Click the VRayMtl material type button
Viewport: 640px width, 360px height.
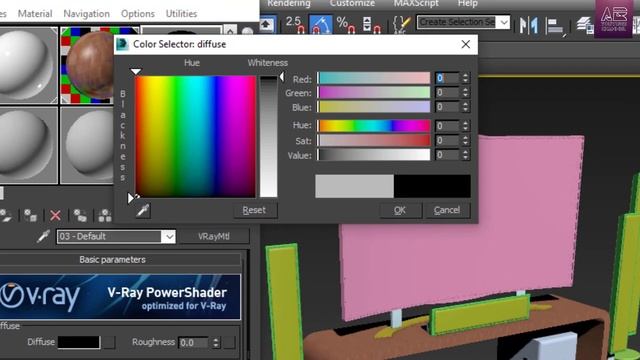(214, 236)
